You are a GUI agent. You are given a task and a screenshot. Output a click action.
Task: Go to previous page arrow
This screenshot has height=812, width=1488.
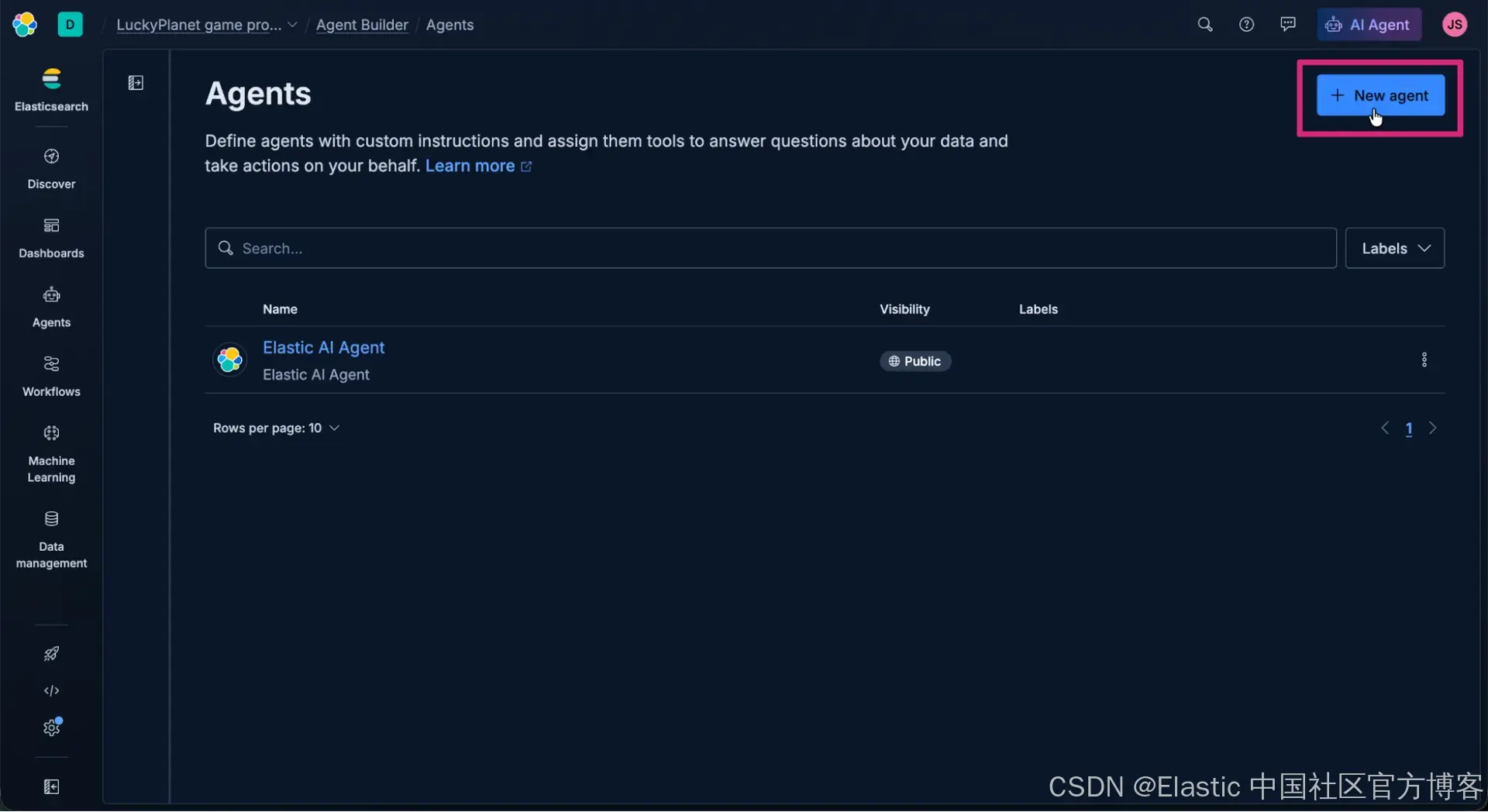(1384, 428)
